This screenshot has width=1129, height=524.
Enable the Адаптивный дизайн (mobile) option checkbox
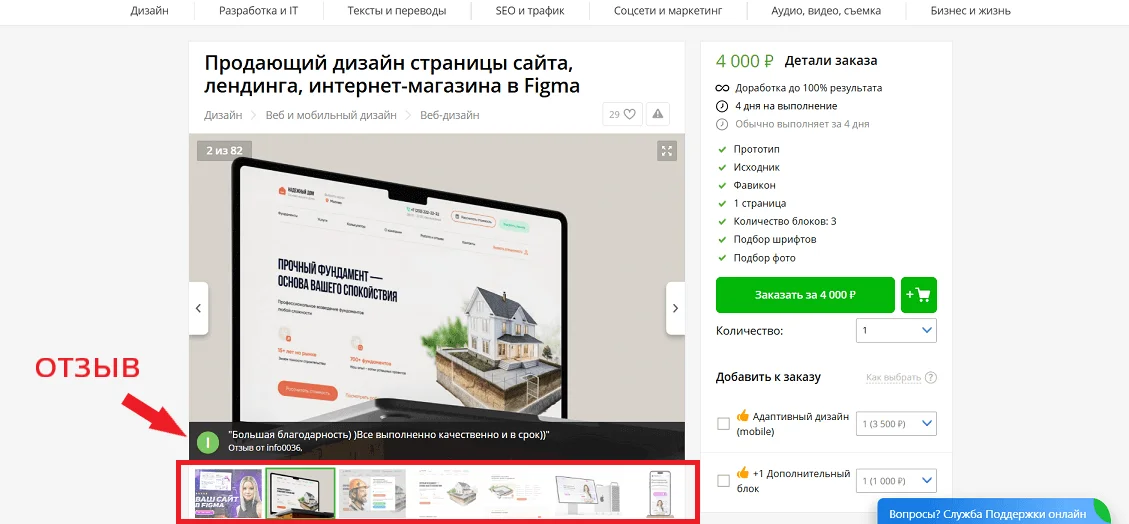point(723,424)
